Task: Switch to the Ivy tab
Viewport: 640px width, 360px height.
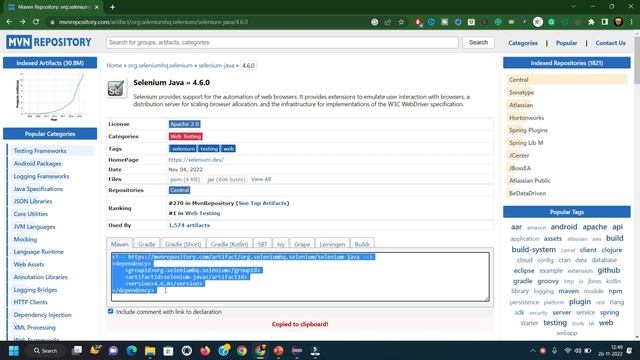Action: tap(281, 244)
